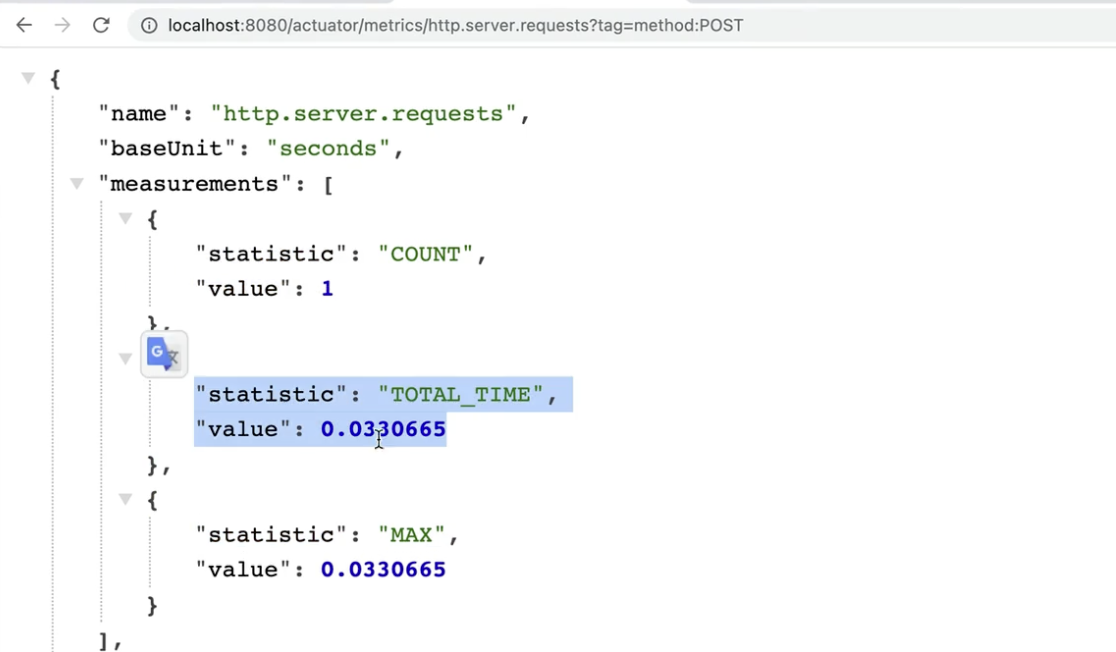Click the "COUNT" statistic value
Image resolution: width=1116 pixels, height=652 pixels.
click(x=426, y=254)
